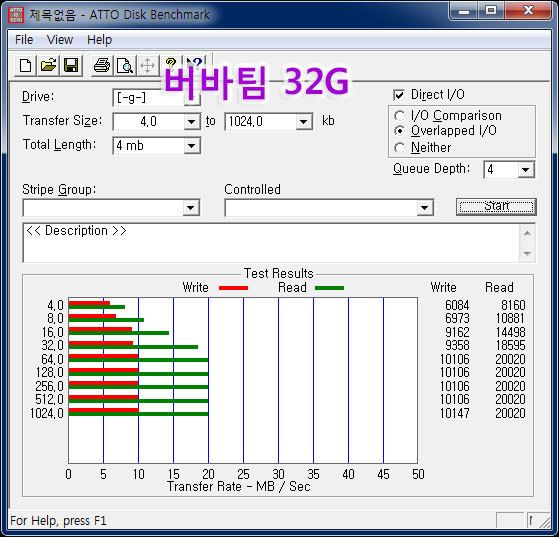Screen dimensions: 559x537
Task: Open the Queue Depth dropdown
Action: tap(525, 170)
